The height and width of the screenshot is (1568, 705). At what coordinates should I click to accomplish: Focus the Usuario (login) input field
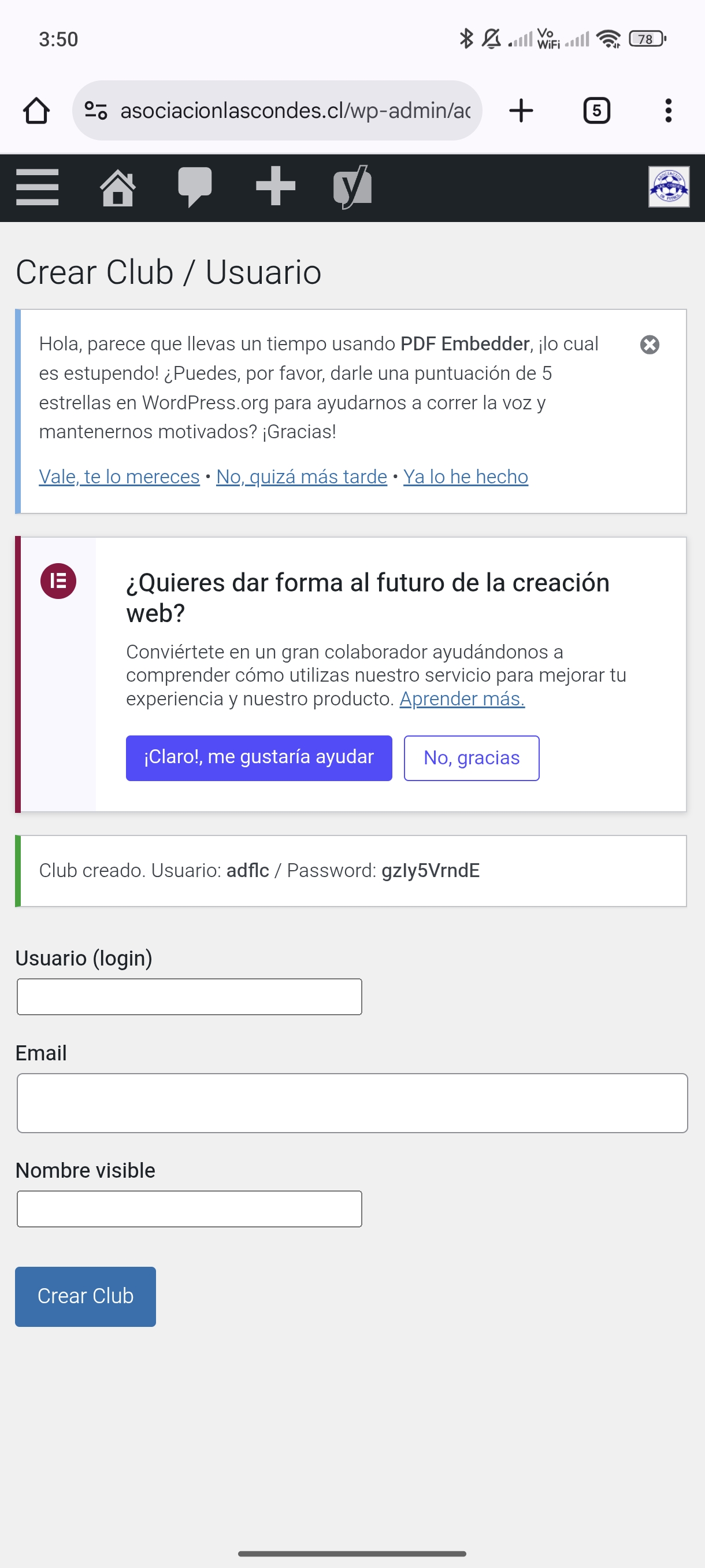point(189,996)
